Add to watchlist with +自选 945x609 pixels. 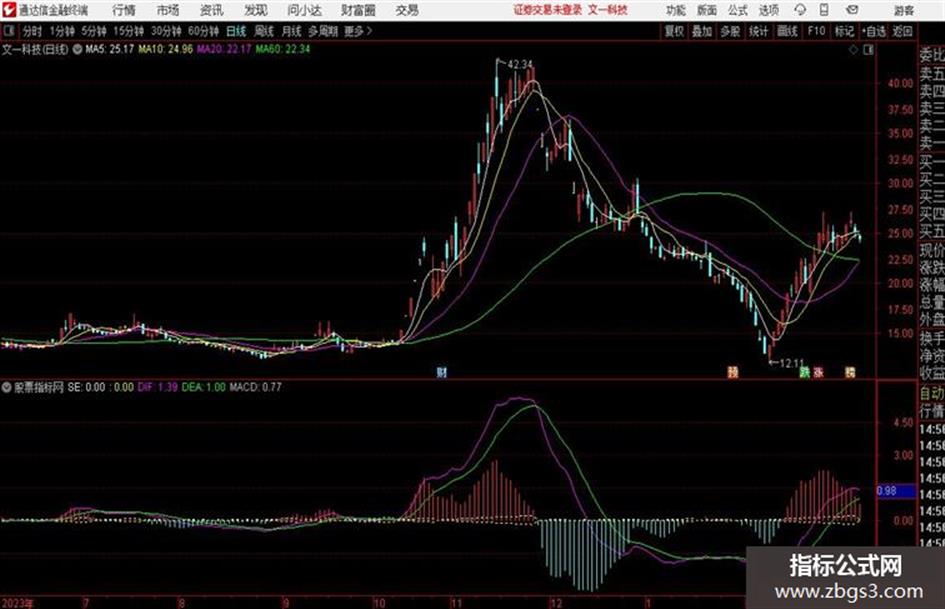click(873, 31)
